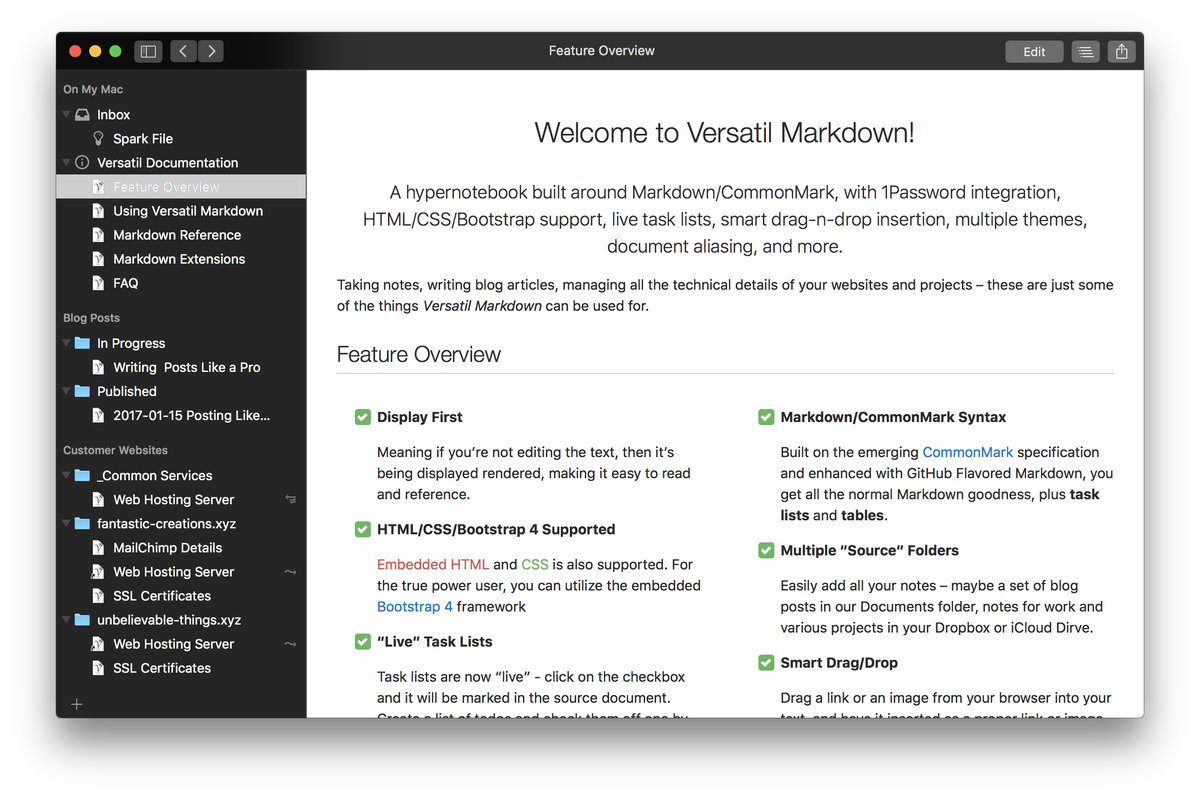Collapse the _Common Services folder triangle
Image resolution: width=1200 pixels, height=798 pixels.
[67, 475]
